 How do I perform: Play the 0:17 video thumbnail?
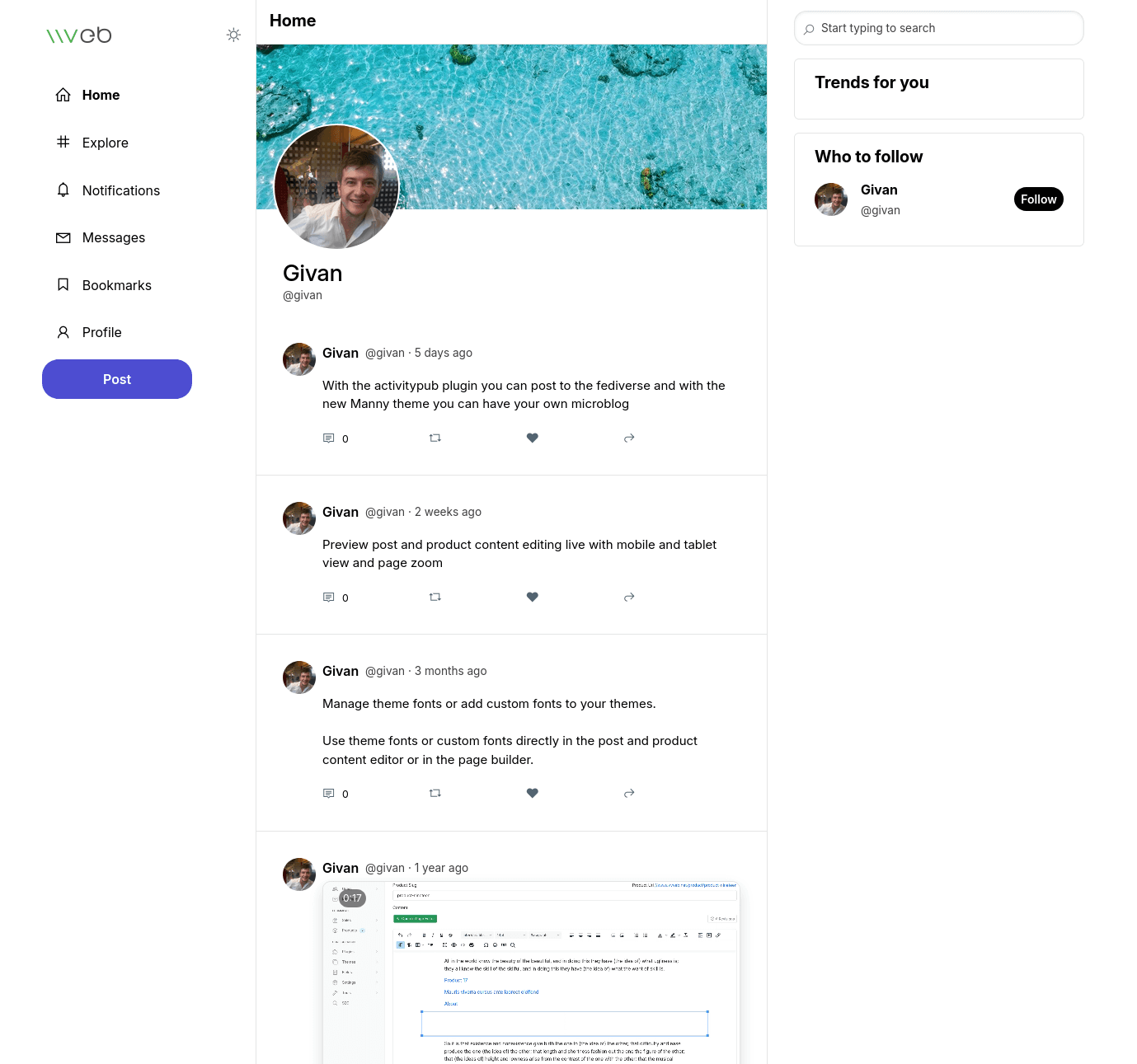[531, 973]
